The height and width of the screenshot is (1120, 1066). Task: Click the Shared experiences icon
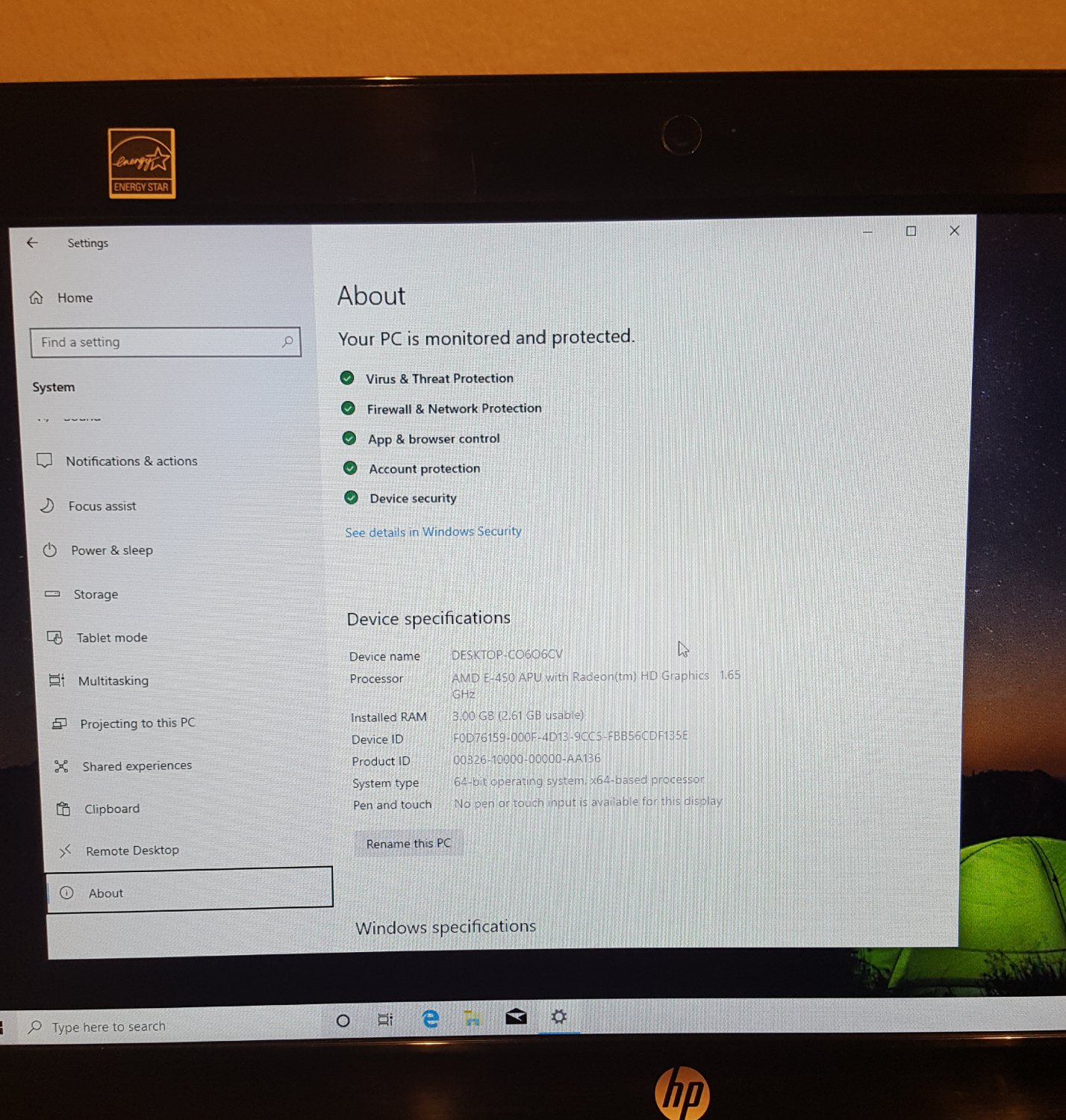(63, 765)
